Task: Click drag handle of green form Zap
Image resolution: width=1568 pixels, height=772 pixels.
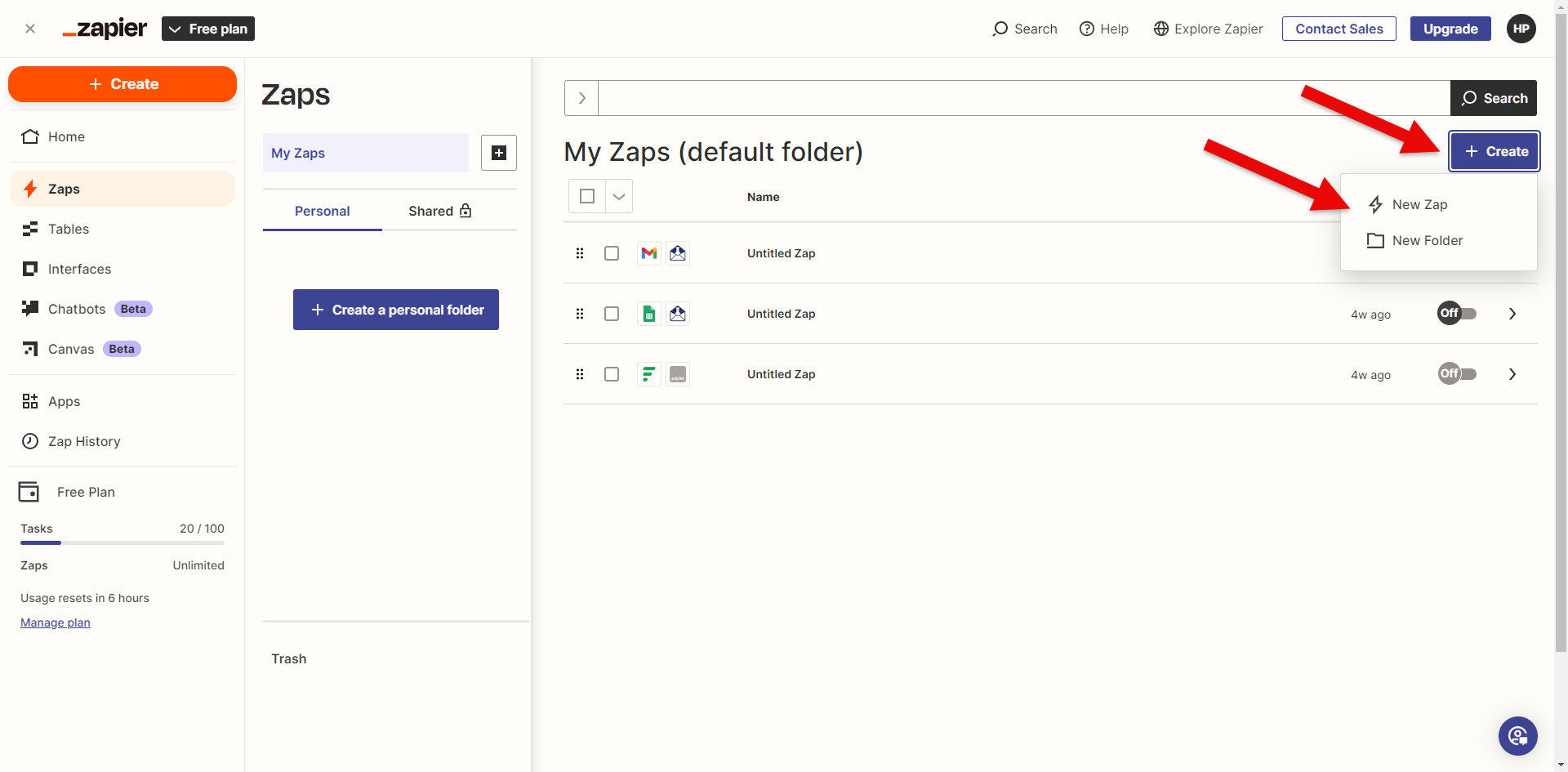Action: tap(580, 374)
